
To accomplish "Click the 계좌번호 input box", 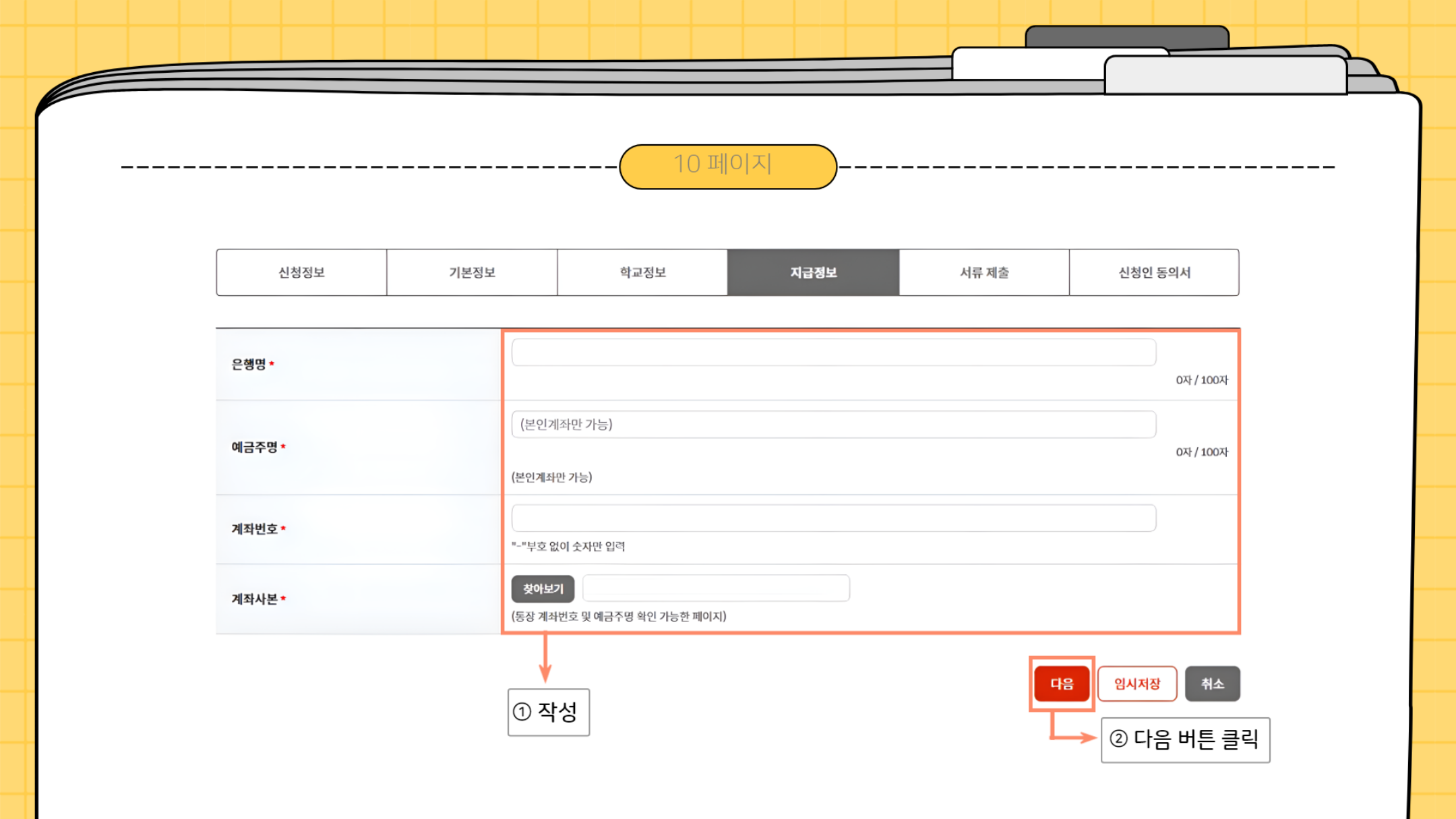I will point(833,518).
